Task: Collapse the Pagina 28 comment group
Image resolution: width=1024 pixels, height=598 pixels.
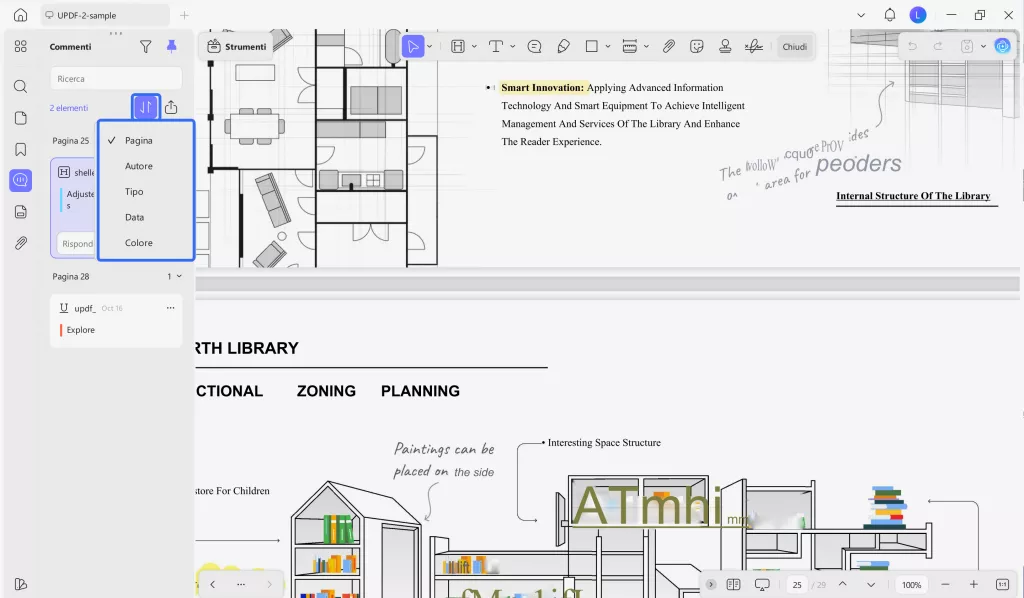Action: (179, 276)
